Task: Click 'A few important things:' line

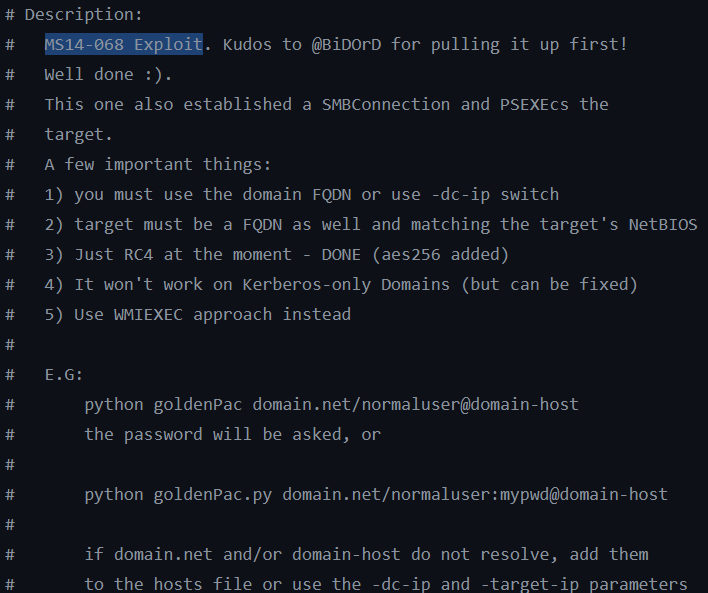Action: coord(158,164)
